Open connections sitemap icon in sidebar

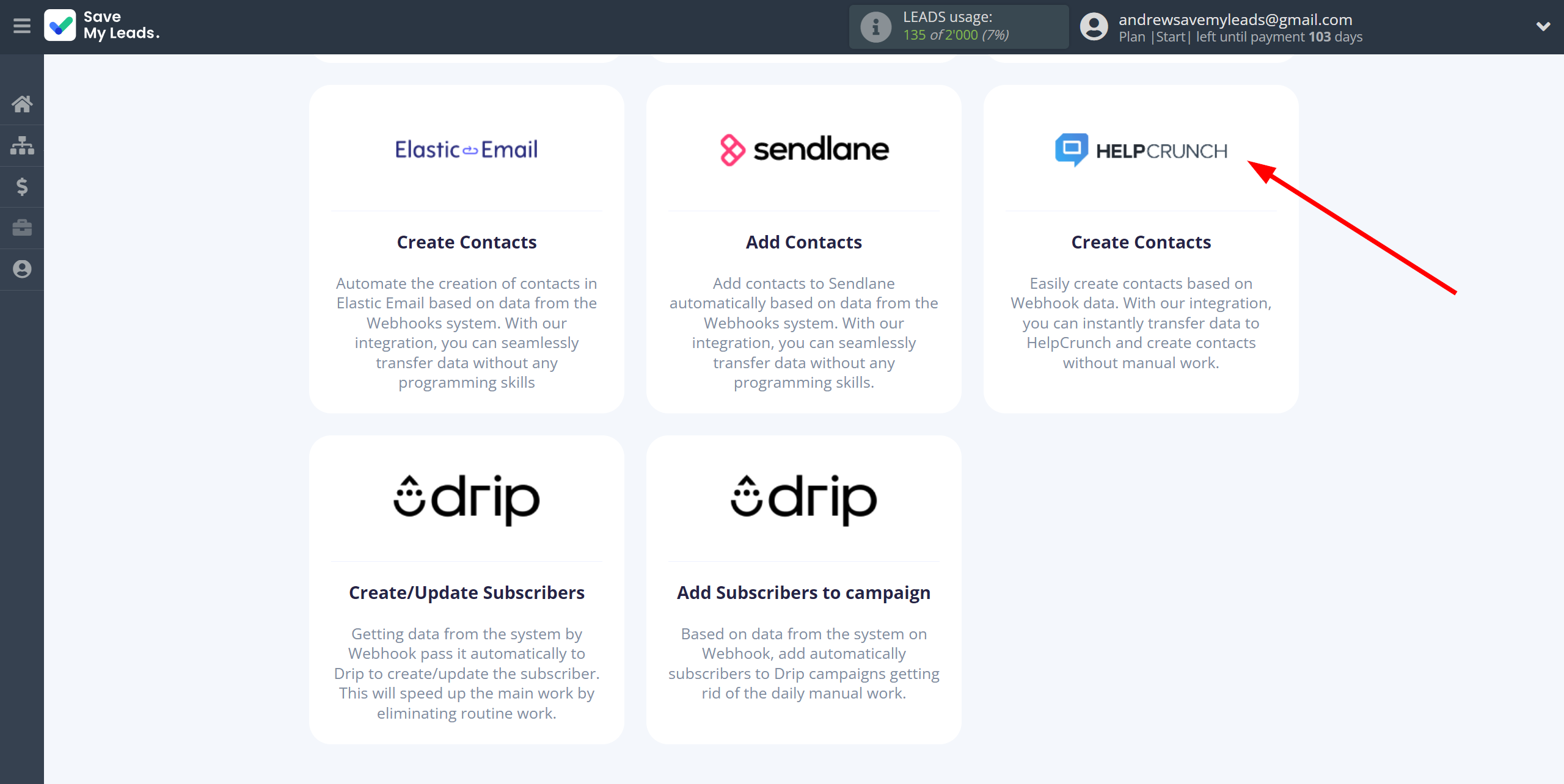click(22, 145)
